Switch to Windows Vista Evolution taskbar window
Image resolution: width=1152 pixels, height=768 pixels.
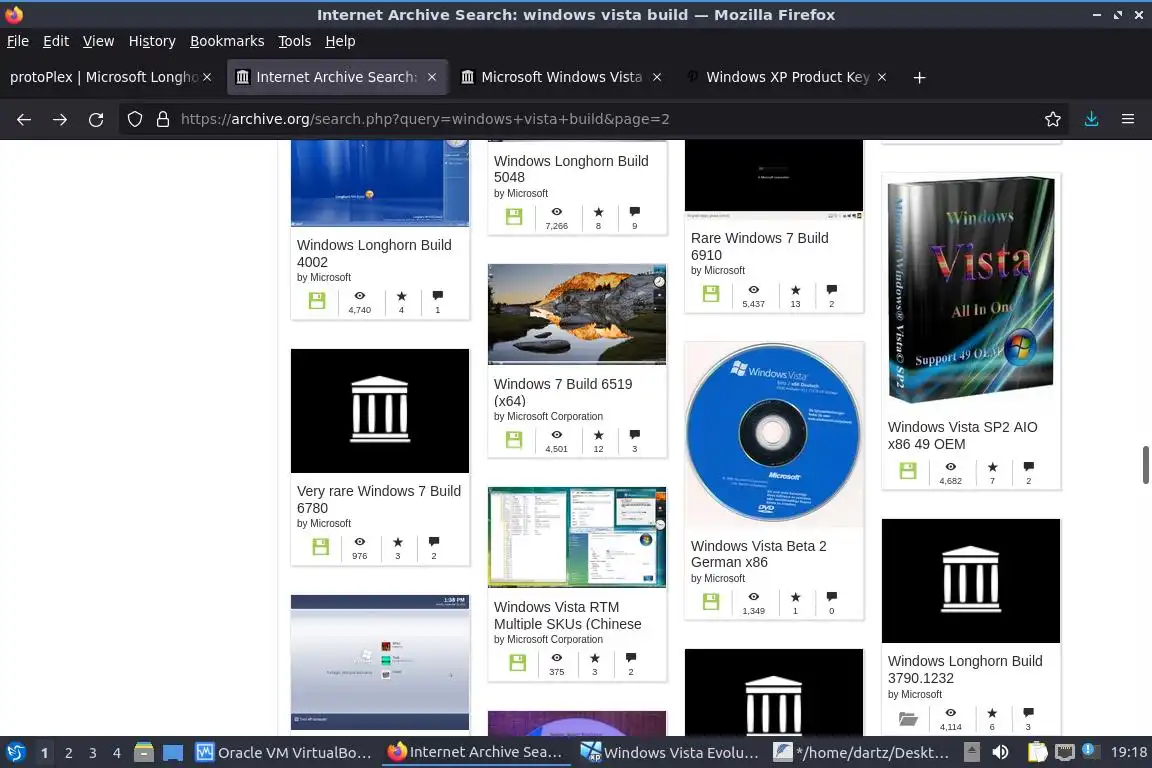point(669,753)
